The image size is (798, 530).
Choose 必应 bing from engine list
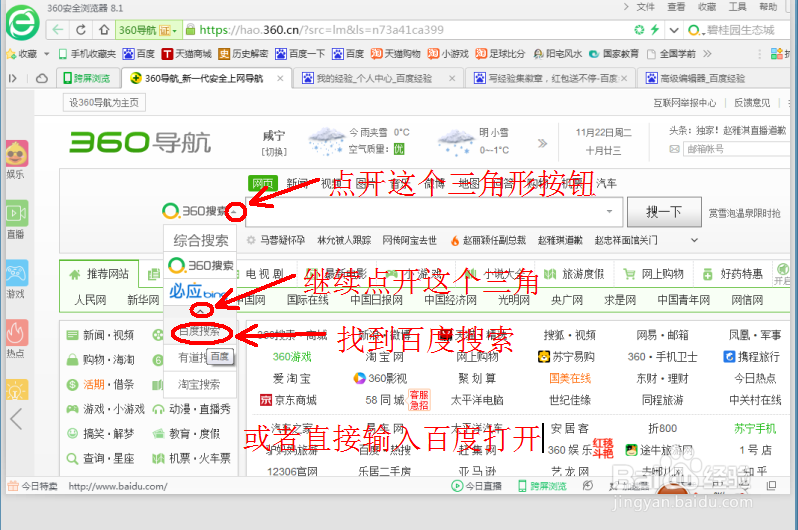pyautogui.click(x=199, y=291)
